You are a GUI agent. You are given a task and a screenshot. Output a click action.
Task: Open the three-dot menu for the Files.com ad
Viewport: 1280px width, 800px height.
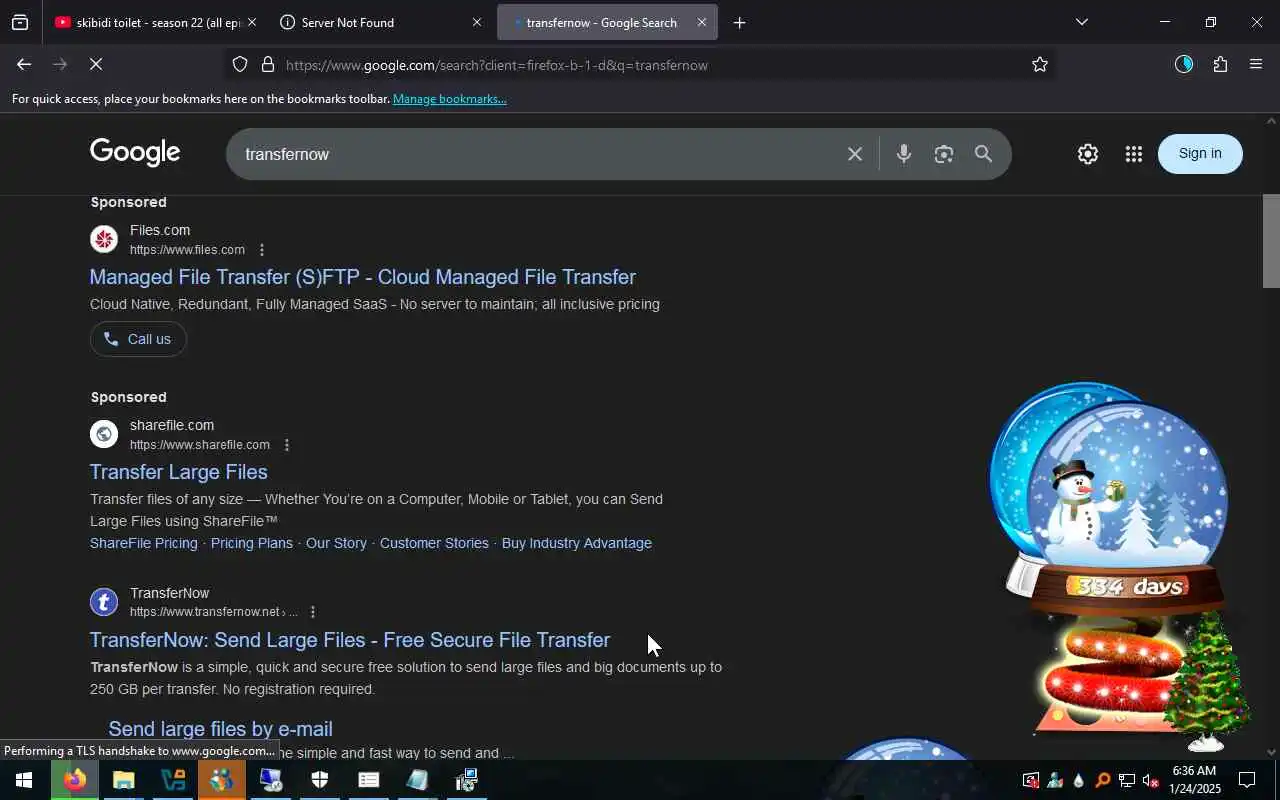click(262, 250)
